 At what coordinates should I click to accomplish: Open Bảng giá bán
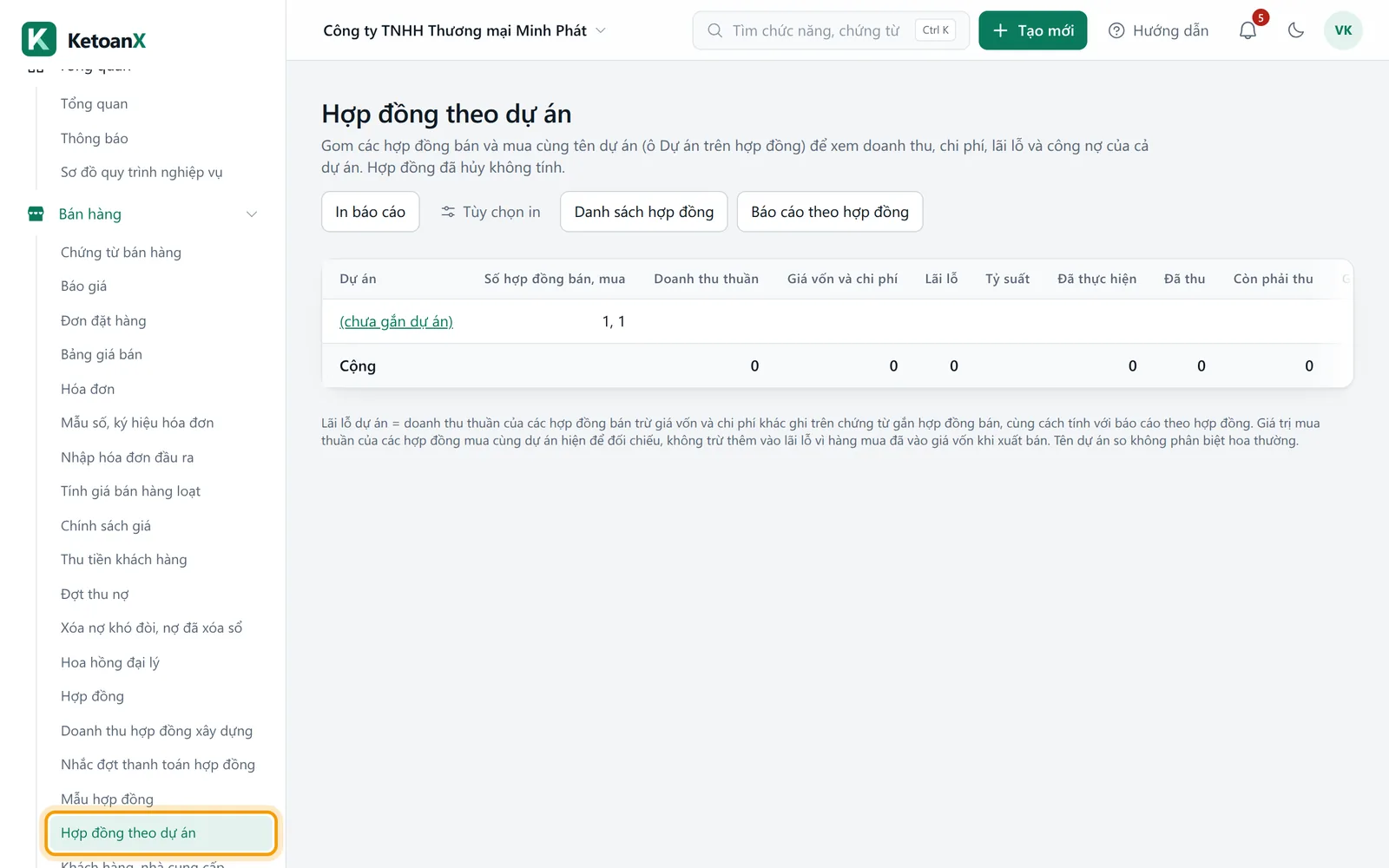point(102,354)
